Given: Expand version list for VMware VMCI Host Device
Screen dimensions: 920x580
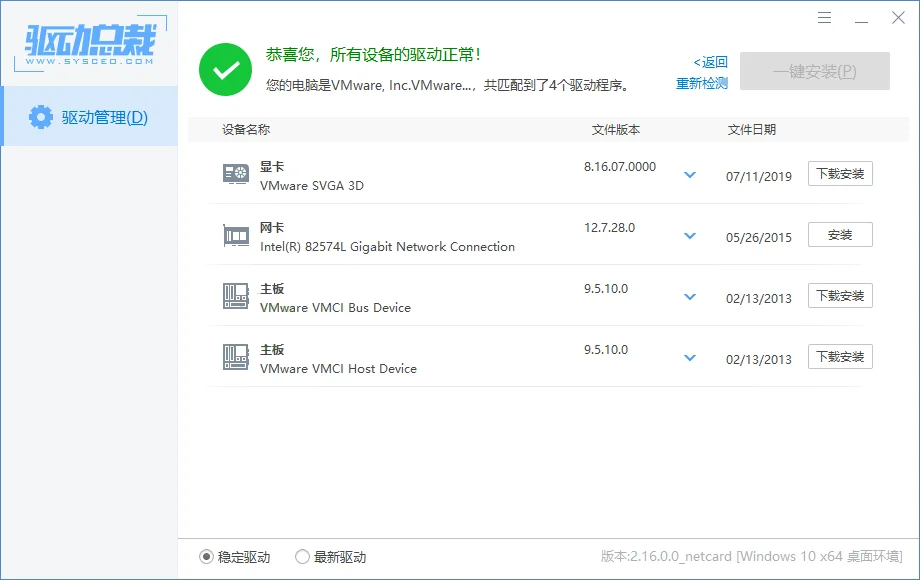Looking at the screenshot, I should pyautogui.click(x=689, y=357).
